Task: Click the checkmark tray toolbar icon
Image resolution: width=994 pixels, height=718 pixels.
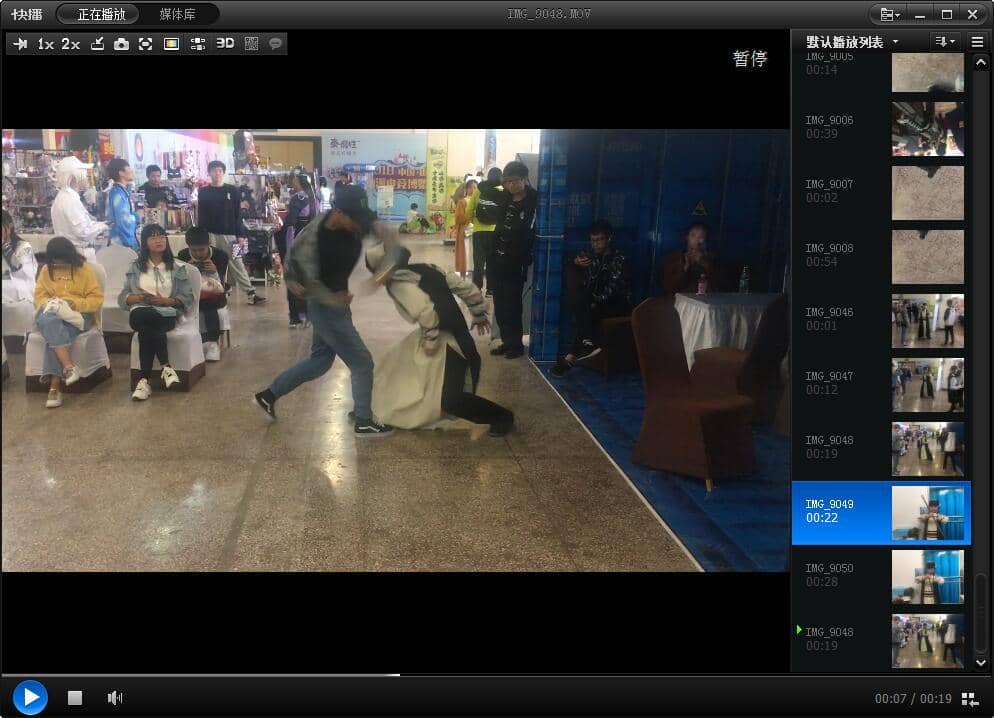Action: pos(97,44)
